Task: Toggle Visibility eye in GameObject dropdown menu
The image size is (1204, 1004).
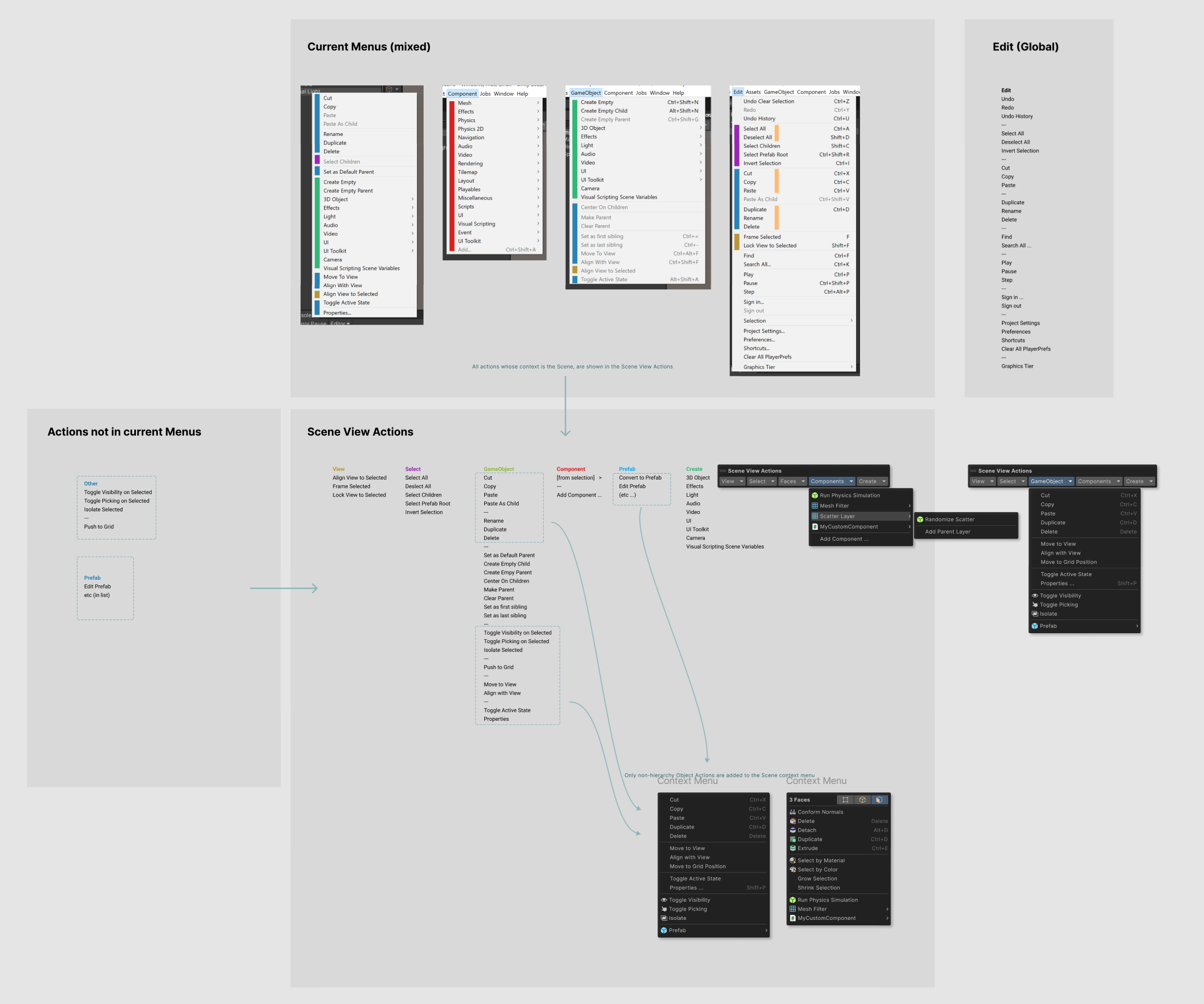Action: (x=1035, y=595)
